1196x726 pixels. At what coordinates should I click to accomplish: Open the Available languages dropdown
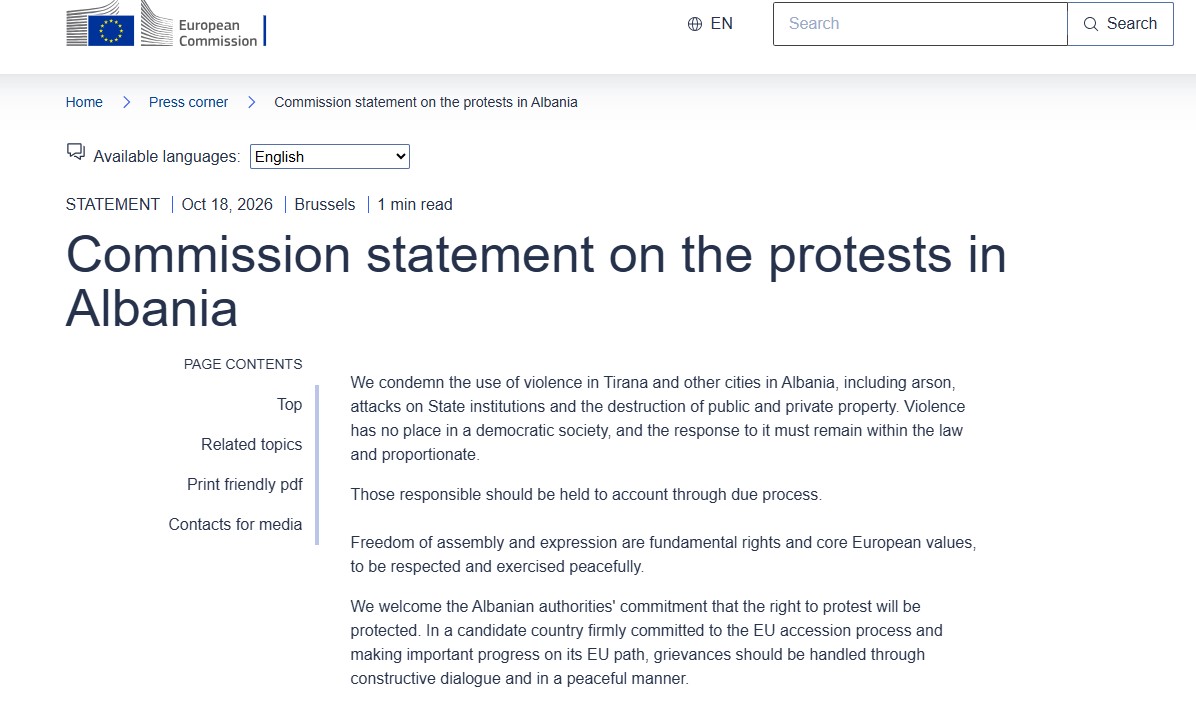(330, 156)
